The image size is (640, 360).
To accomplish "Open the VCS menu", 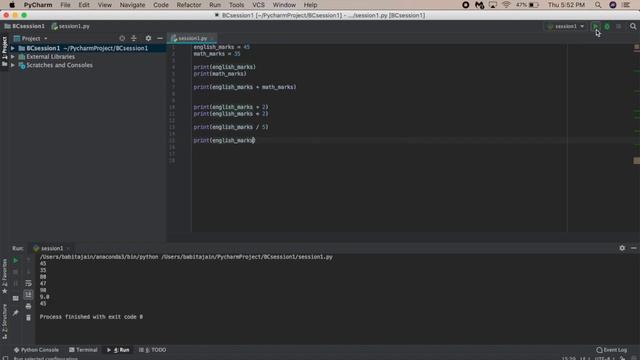I will (x=258, y=5).
